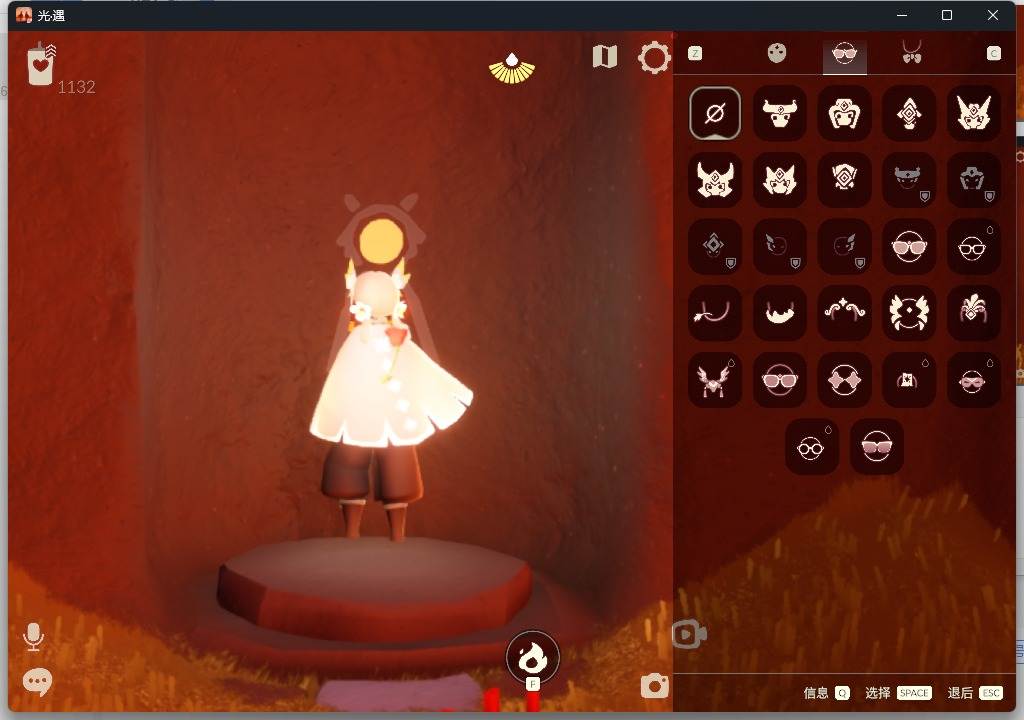This screenshot has width=1024, height=720.
Task: Equip the bright mask with curved demon horns
Action: point(714,180)
